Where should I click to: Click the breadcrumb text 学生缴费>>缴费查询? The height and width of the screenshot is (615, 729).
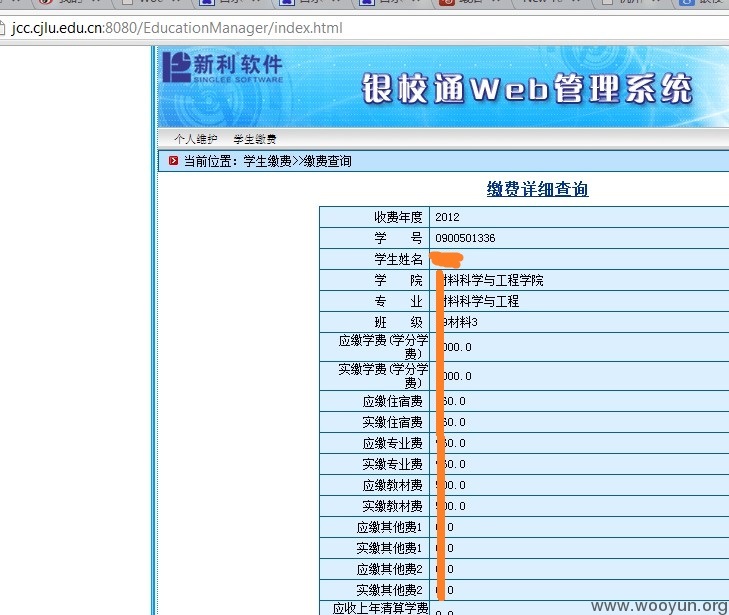[298, 161]
